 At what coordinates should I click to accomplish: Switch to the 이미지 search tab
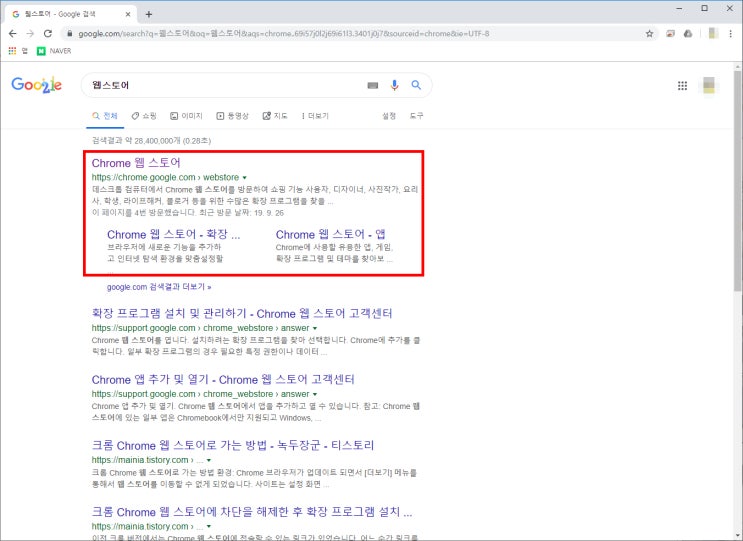(186, 116)
